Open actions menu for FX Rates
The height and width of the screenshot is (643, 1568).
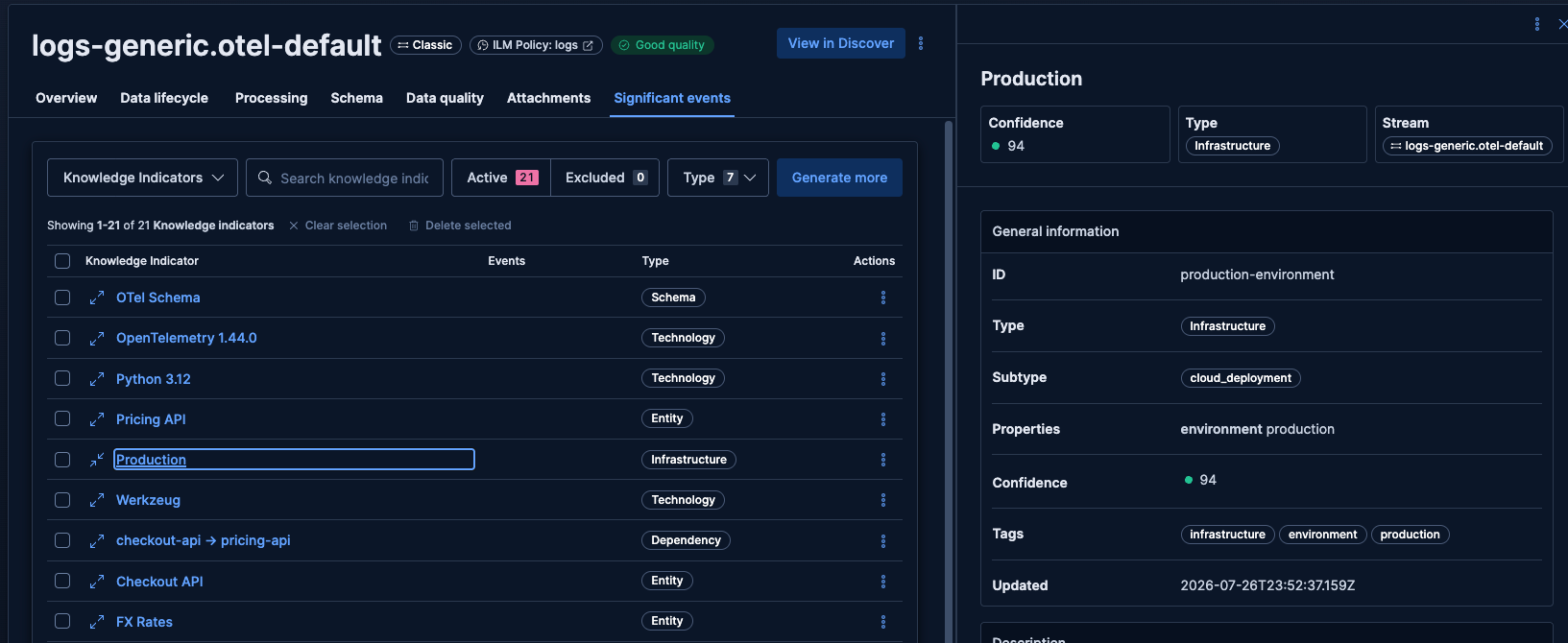(x=883, y=622)
